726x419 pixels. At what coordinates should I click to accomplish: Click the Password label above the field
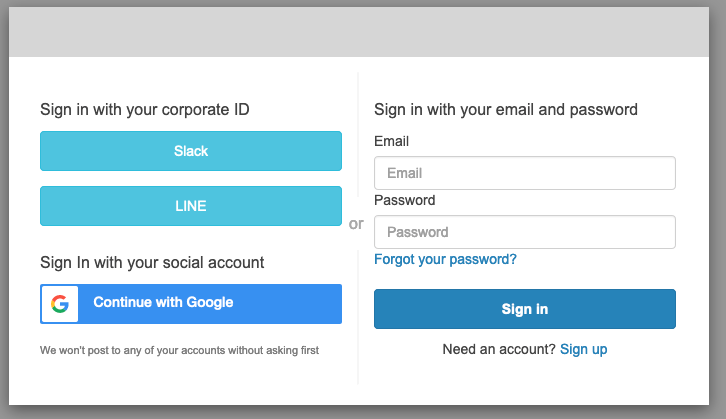coord(405,200)
